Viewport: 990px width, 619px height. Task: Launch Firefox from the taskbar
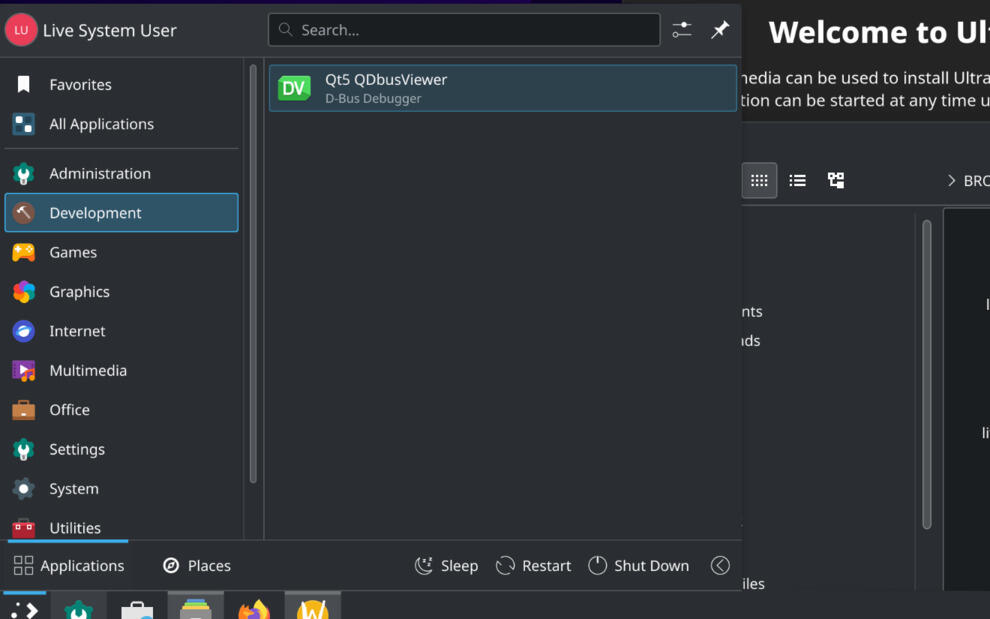(254, 609)
